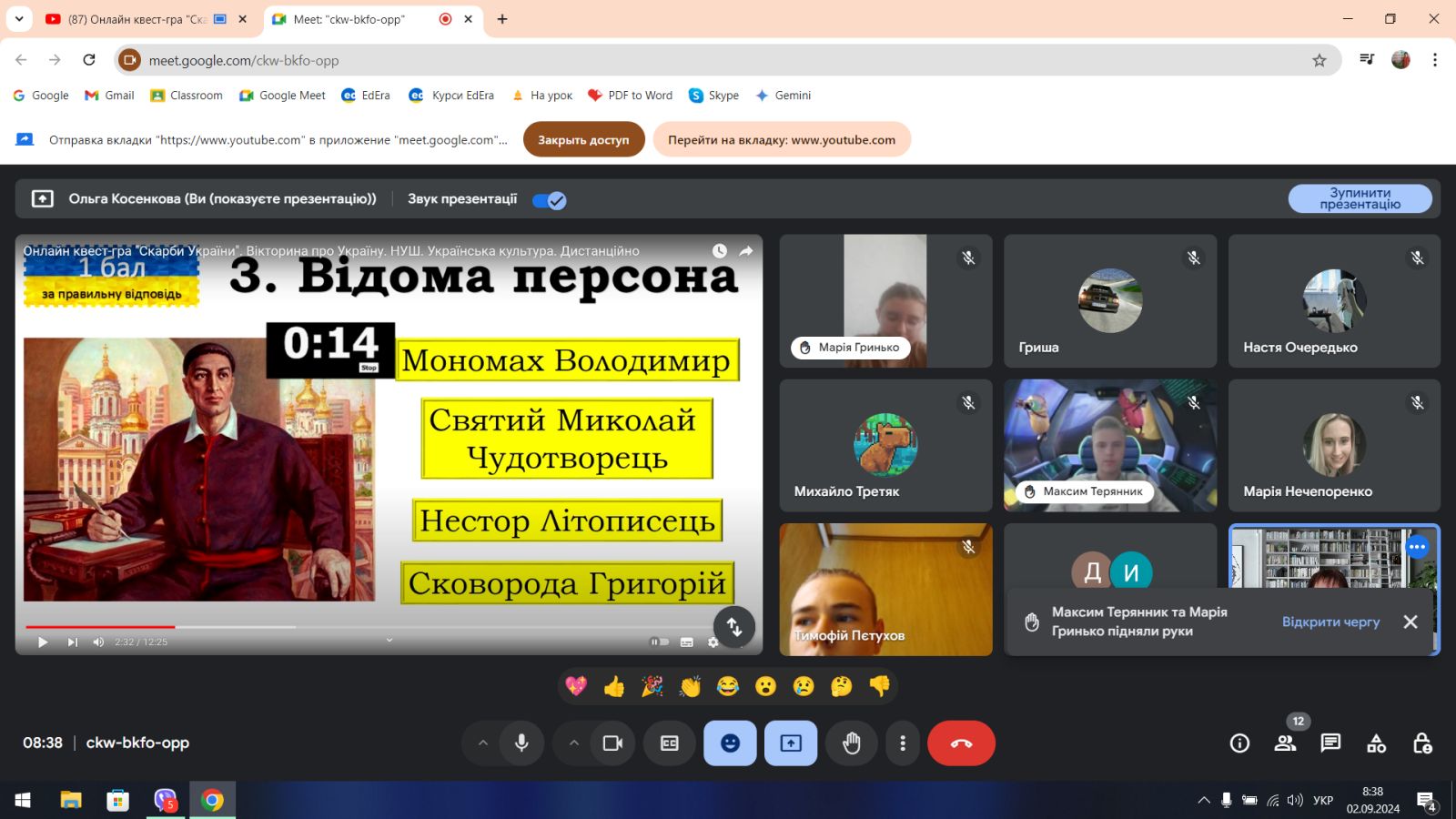This screenshot has width=1456, height=819.
Task: Click Відкрити чергу link in notification
Action: (x=1330, y=622)
